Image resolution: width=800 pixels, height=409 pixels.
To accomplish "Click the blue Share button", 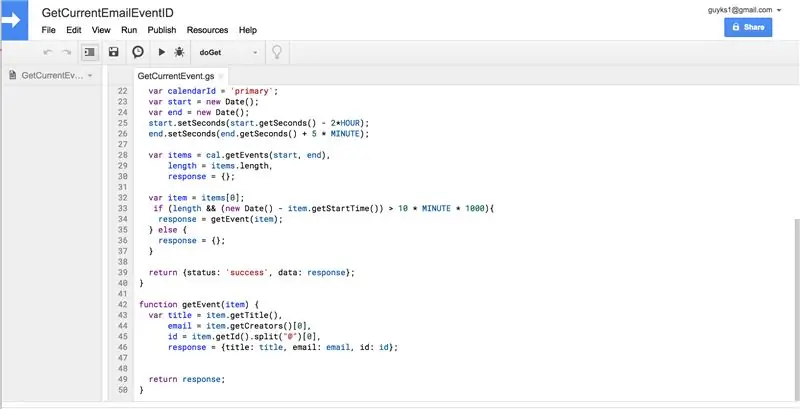I will [748, 28].
